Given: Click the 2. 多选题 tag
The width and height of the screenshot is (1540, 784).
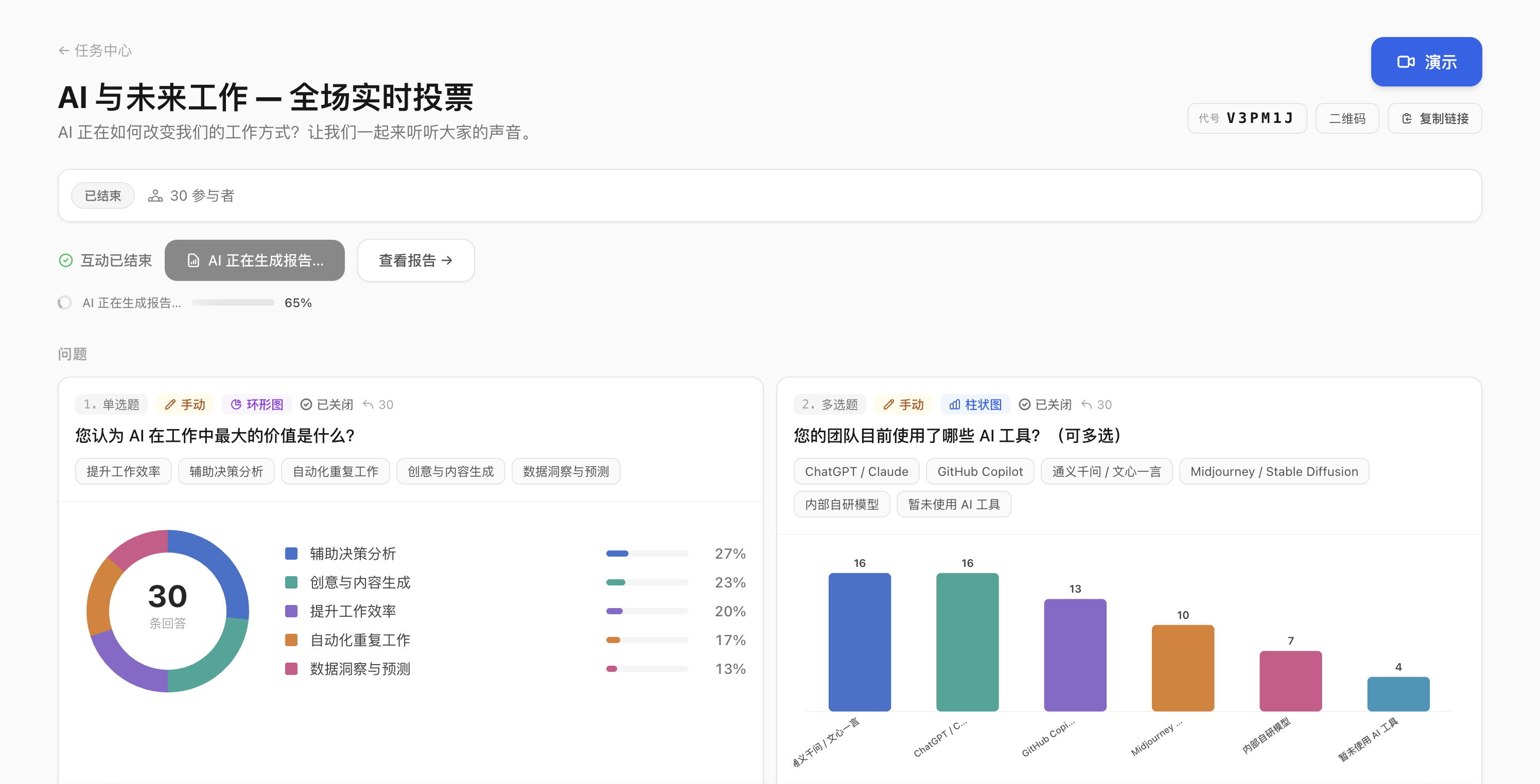Looking at the screenshot, I should pos(830,404).
